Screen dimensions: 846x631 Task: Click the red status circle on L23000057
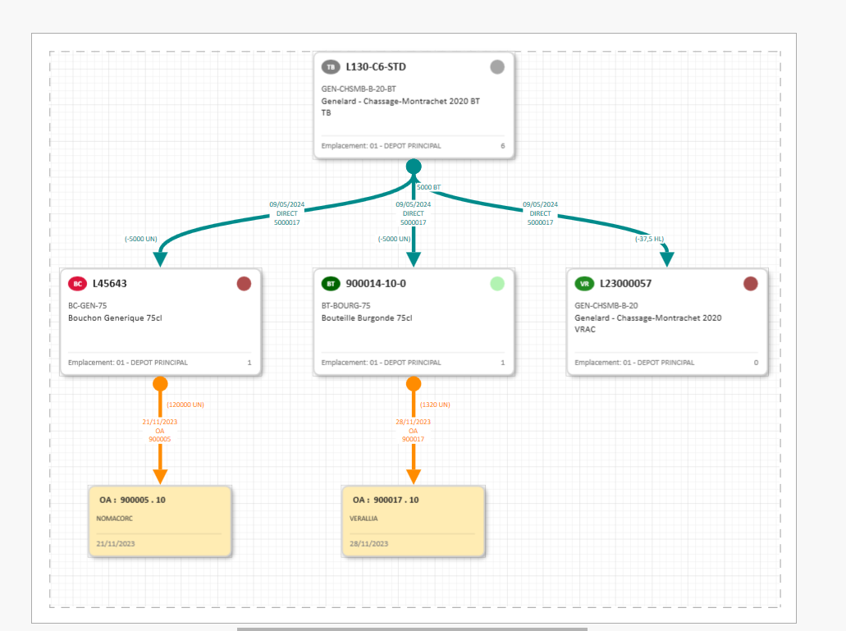[750, 284]
